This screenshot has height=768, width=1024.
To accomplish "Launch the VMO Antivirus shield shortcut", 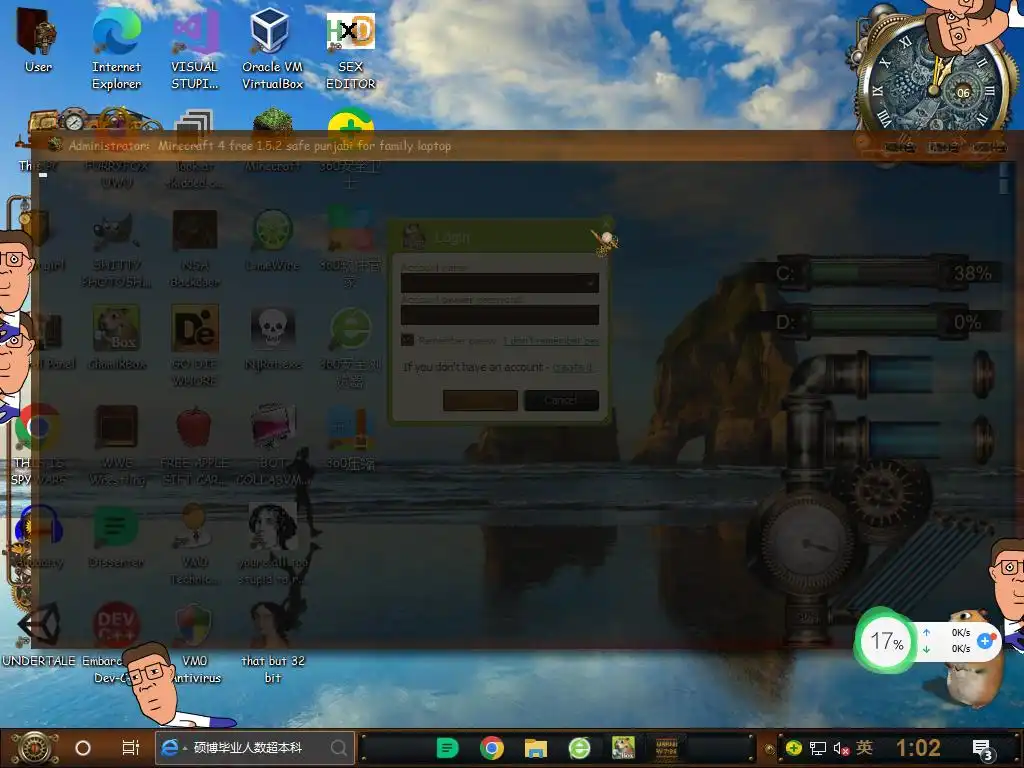I will coord(195,643).
